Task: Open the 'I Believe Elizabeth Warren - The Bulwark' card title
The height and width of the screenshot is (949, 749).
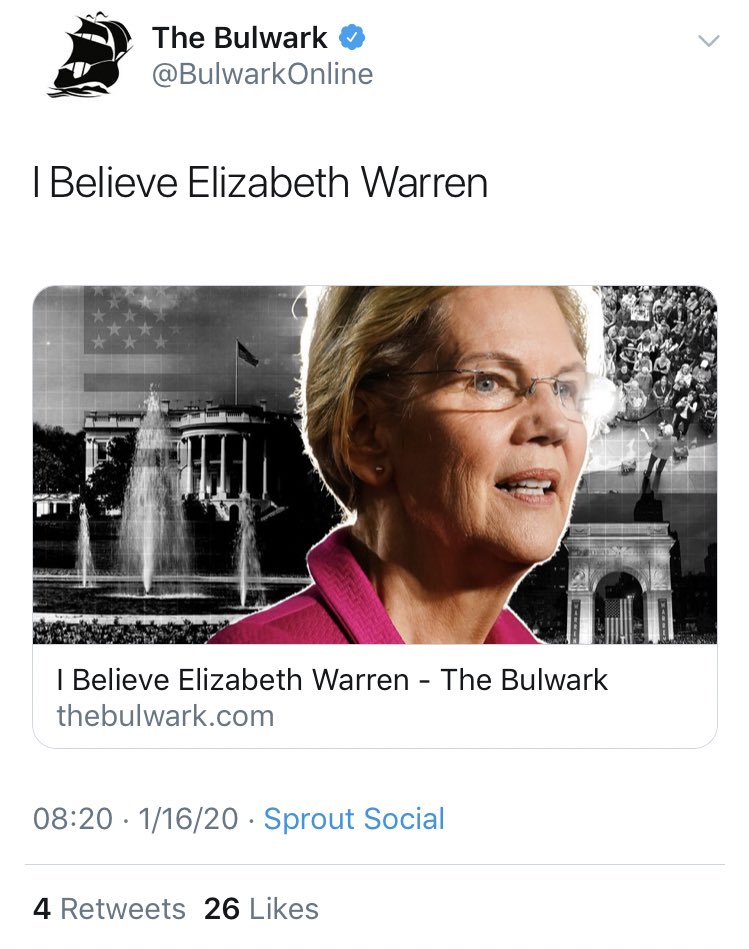Action: click(x=332, y=679)
